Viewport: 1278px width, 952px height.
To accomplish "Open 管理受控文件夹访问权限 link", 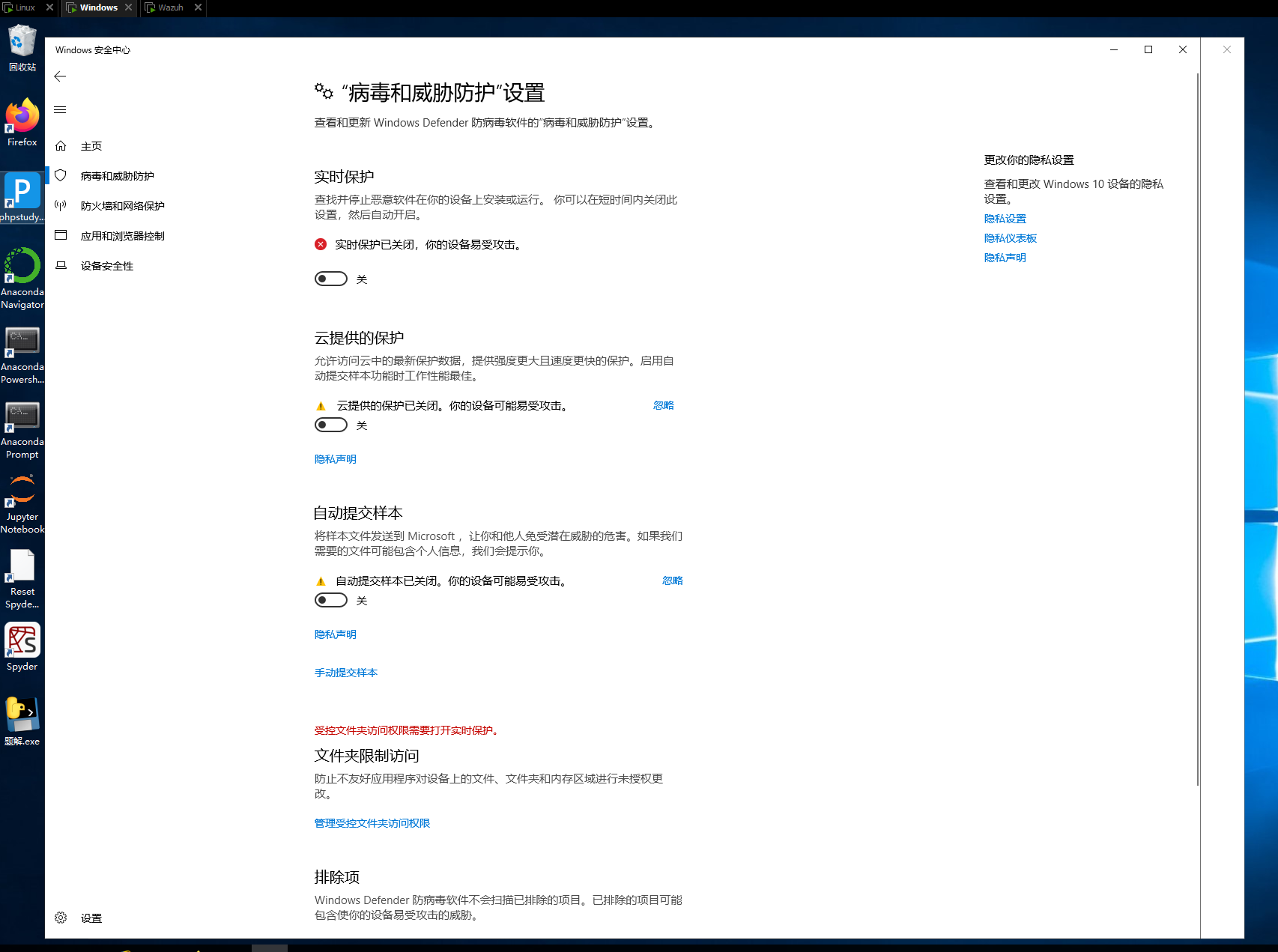I will tap(372, 823).
